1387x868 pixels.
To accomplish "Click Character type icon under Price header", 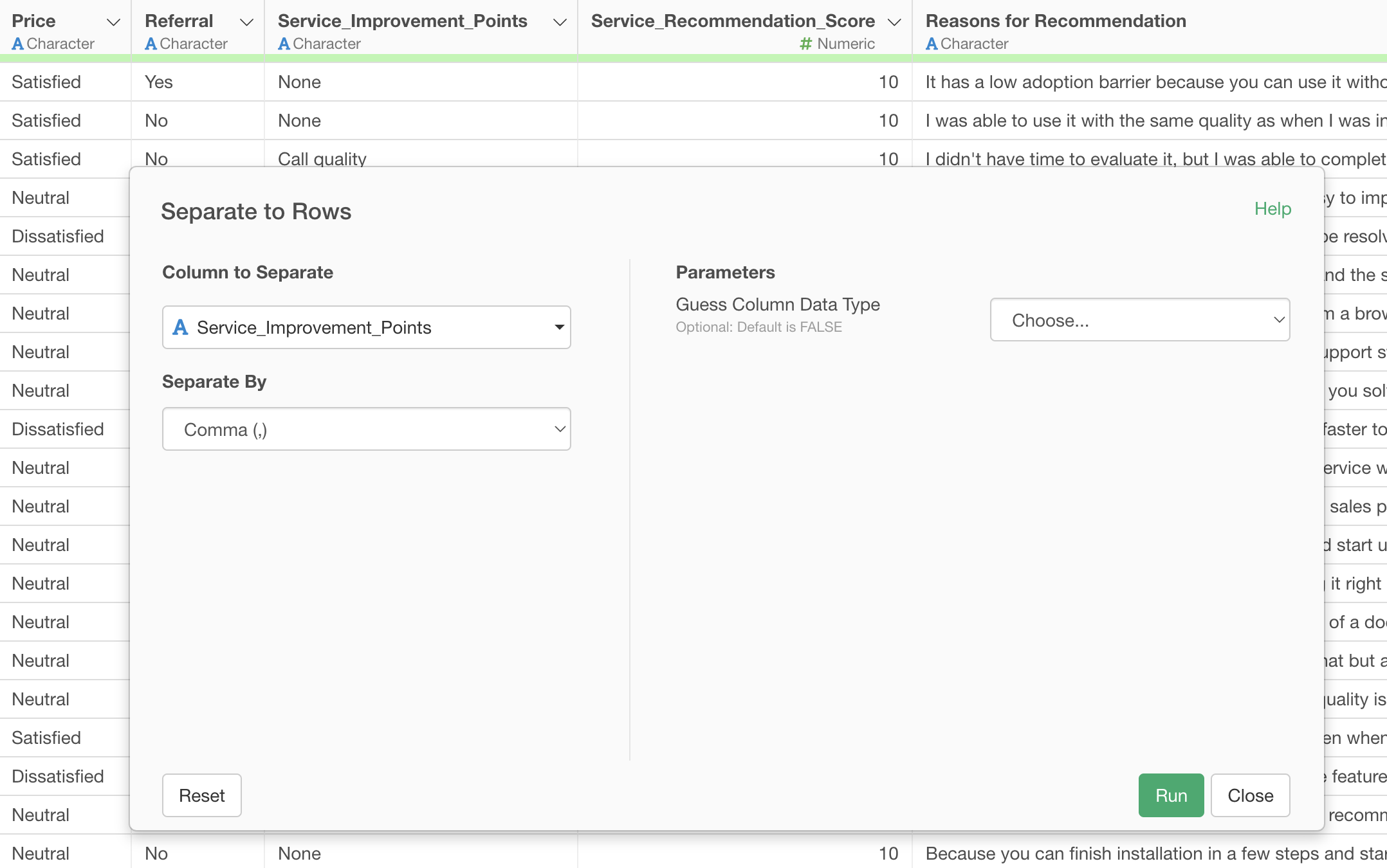I will tap(17, 44).
